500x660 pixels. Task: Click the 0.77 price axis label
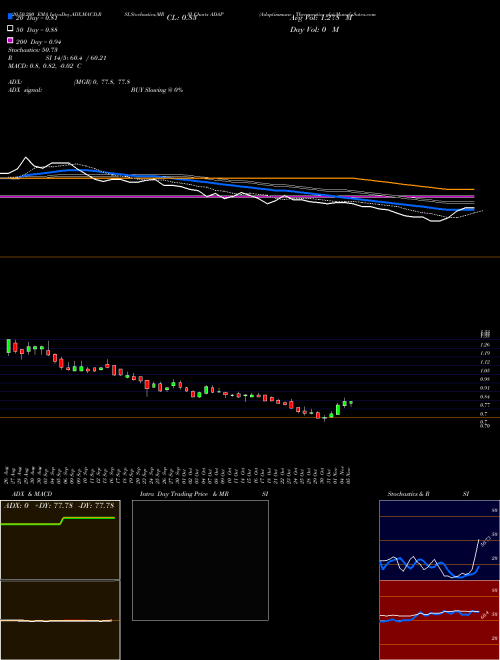pyautogui.click(x=484, y=405)
